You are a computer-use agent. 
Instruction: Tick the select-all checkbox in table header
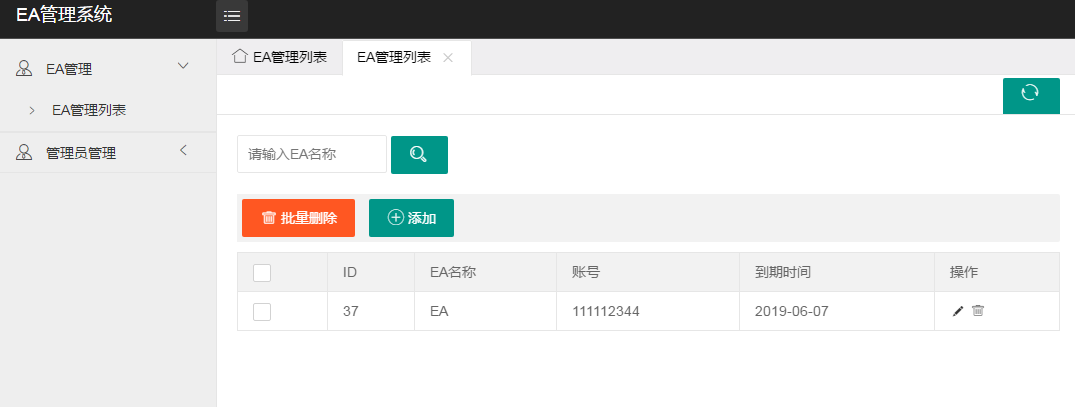pyautogui.click(x=262, y=273)
